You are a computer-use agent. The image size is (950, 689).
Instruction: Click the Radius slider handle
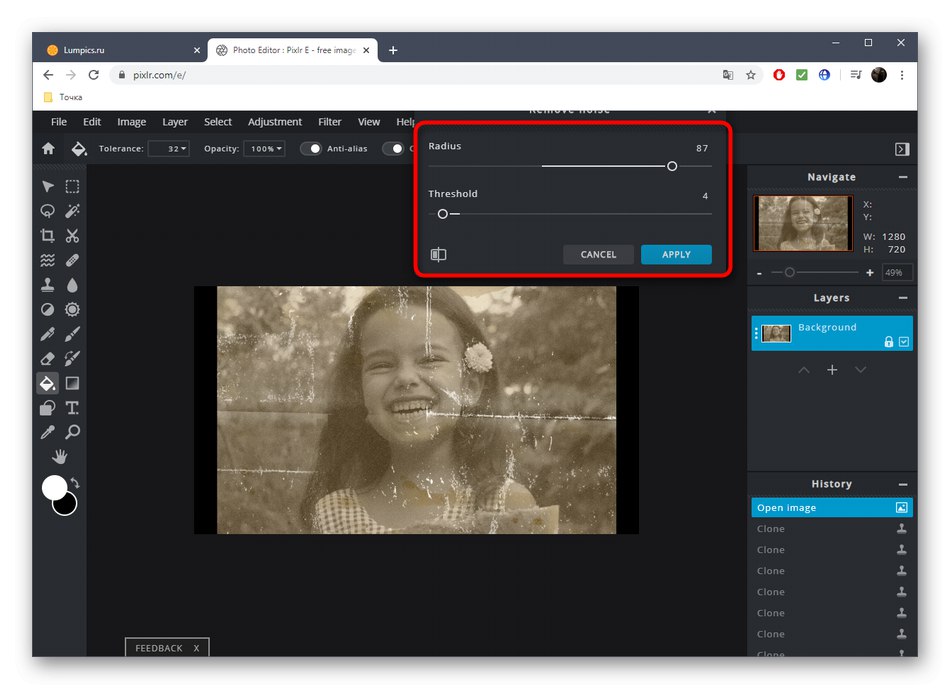pos(672,166)
